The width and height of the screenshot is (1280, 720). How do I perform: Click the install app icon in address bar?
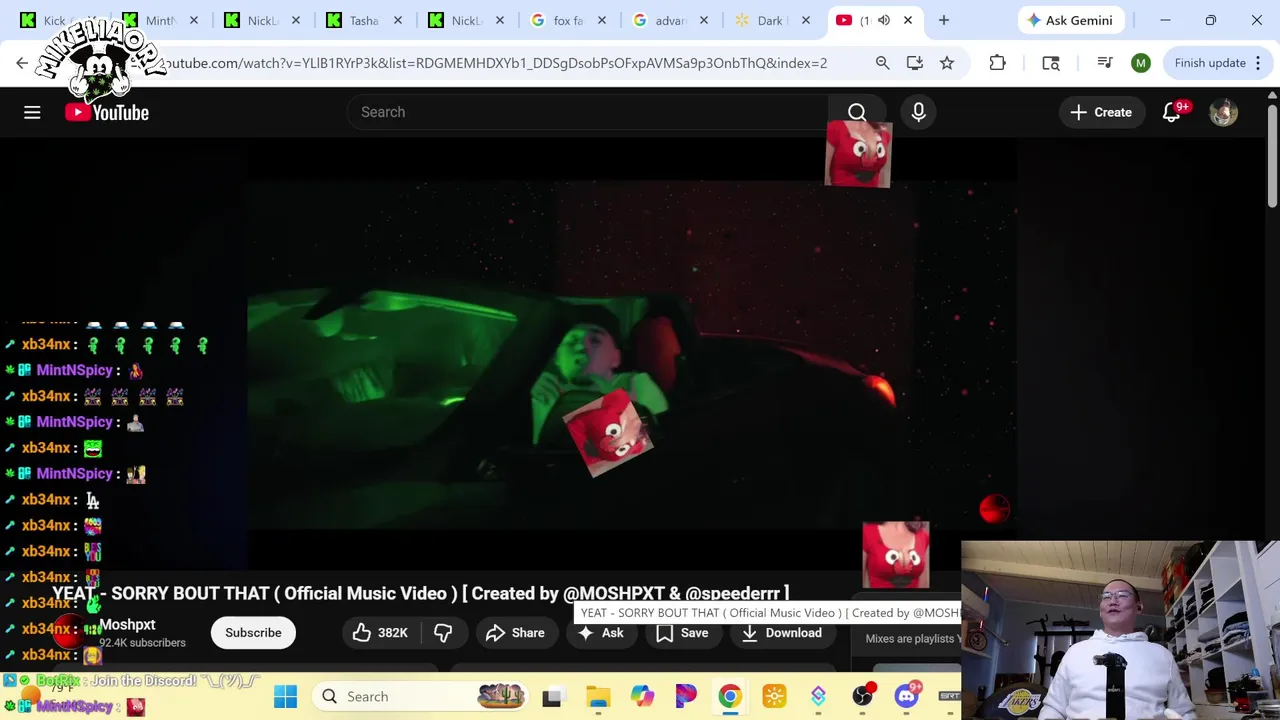coord(914,63)
